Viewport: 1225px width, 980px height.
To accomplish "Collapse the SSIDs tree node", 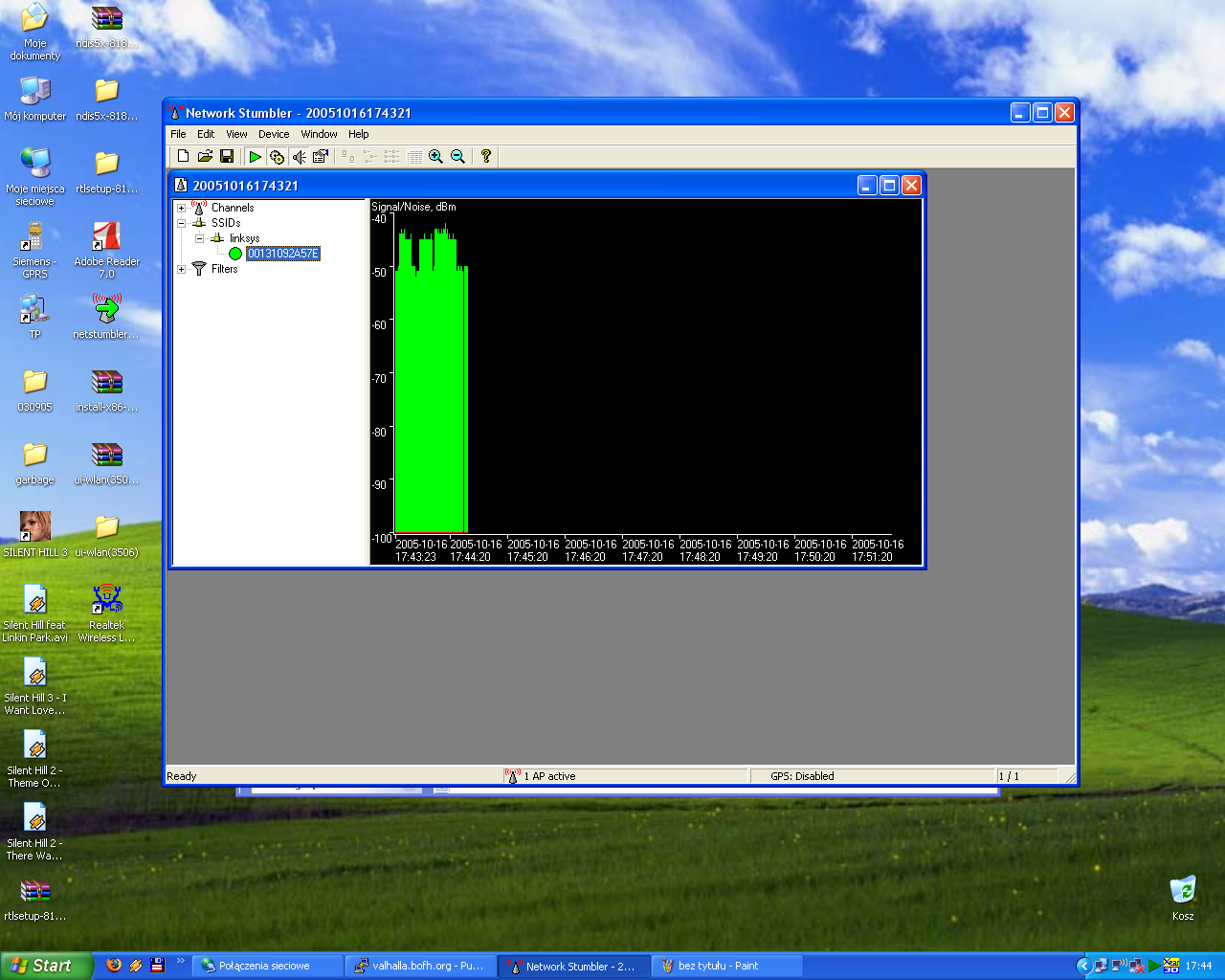I will (181, 223).
